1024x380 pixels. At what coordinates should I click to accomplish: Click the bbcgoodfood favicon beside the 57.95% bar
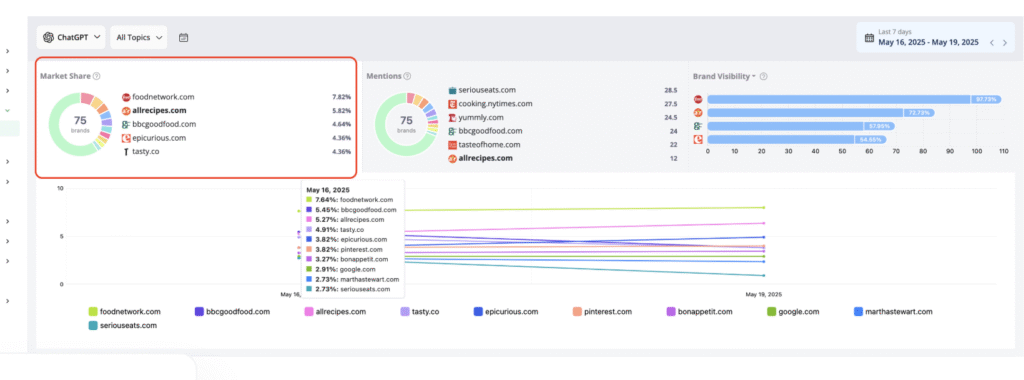tap(697, 126)
